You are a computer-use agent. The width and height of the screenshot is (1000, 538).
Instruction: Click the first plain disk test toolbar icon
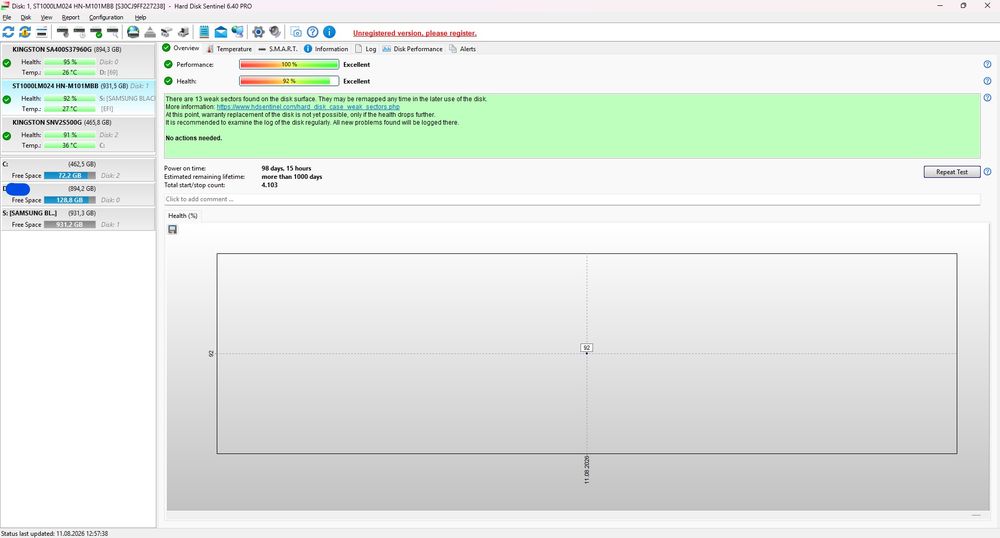point(62,32)
